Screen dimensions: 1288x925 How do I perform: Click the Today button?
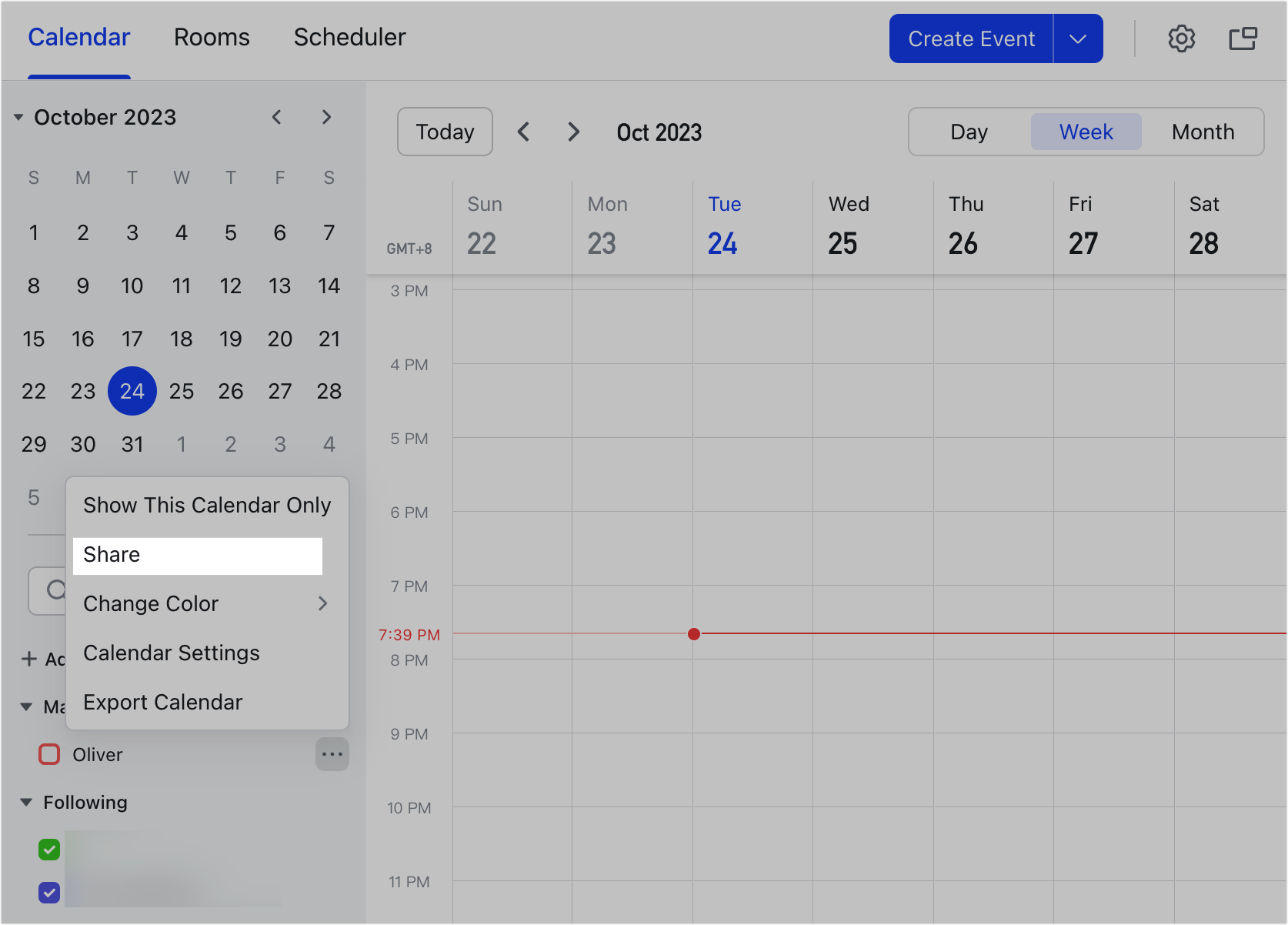tap(445, 132)
